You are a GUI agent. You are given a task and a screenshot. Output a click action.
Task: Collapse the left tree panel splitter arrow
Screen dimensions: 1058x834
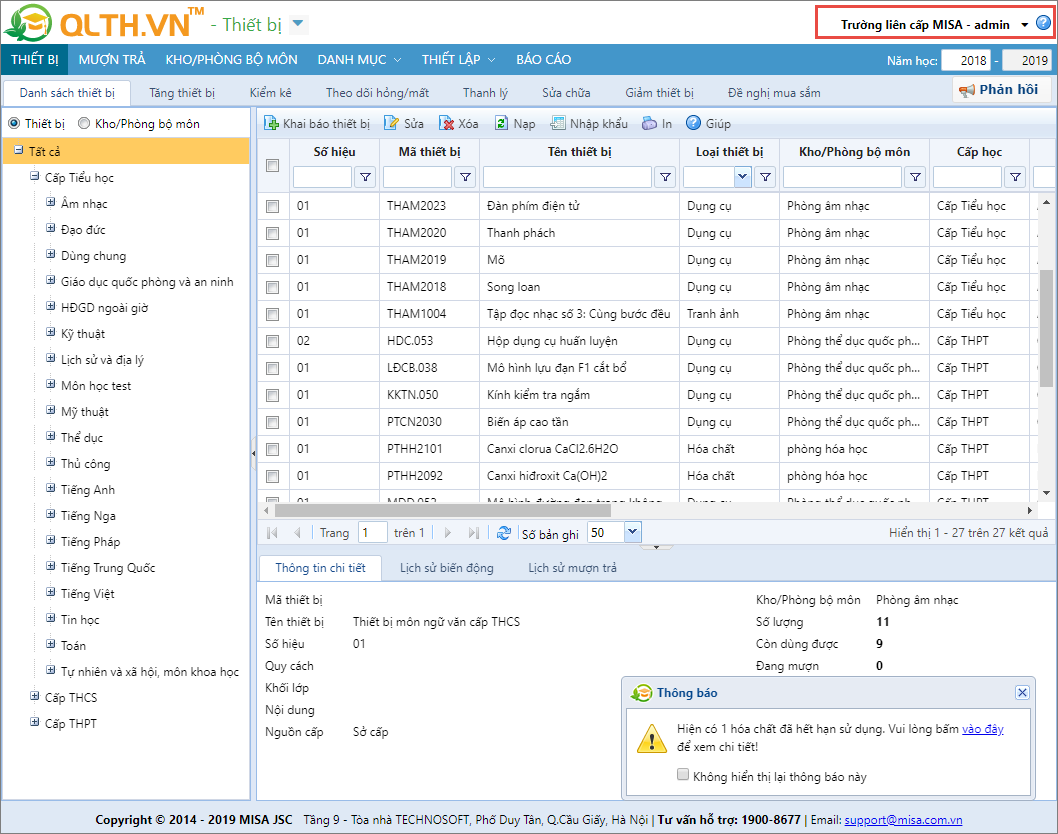[x=253, y=453]
